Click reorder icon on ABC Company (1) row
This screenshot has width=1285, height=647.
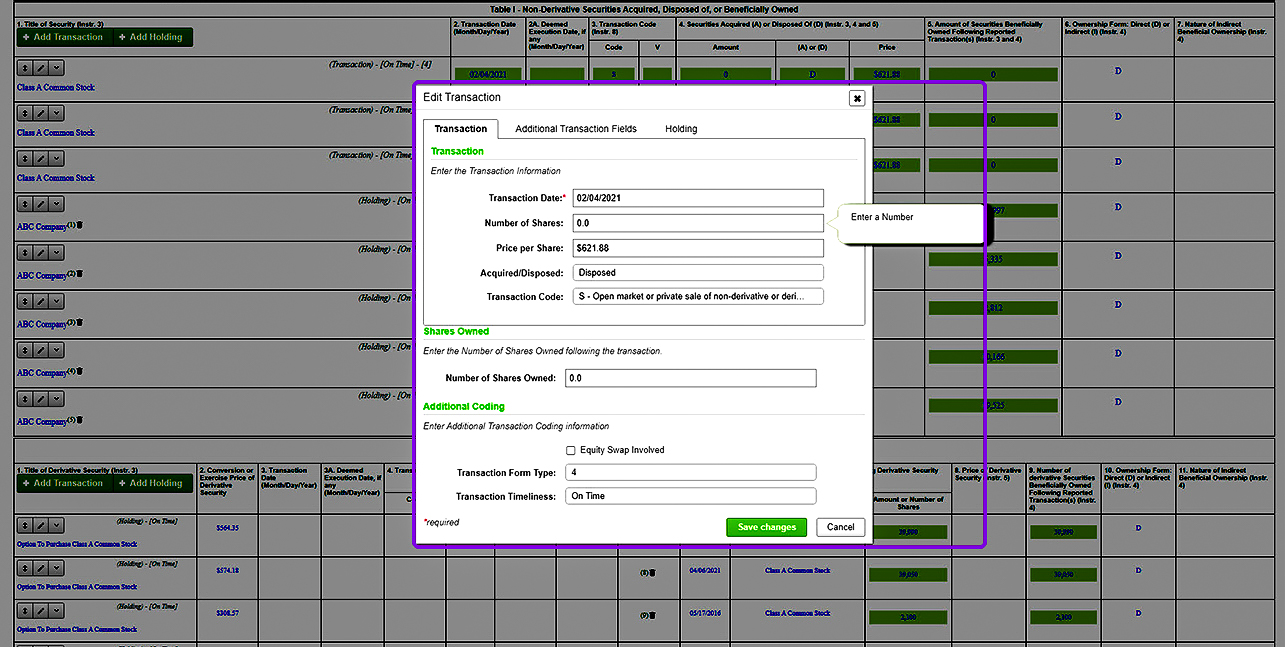[25, 204]
